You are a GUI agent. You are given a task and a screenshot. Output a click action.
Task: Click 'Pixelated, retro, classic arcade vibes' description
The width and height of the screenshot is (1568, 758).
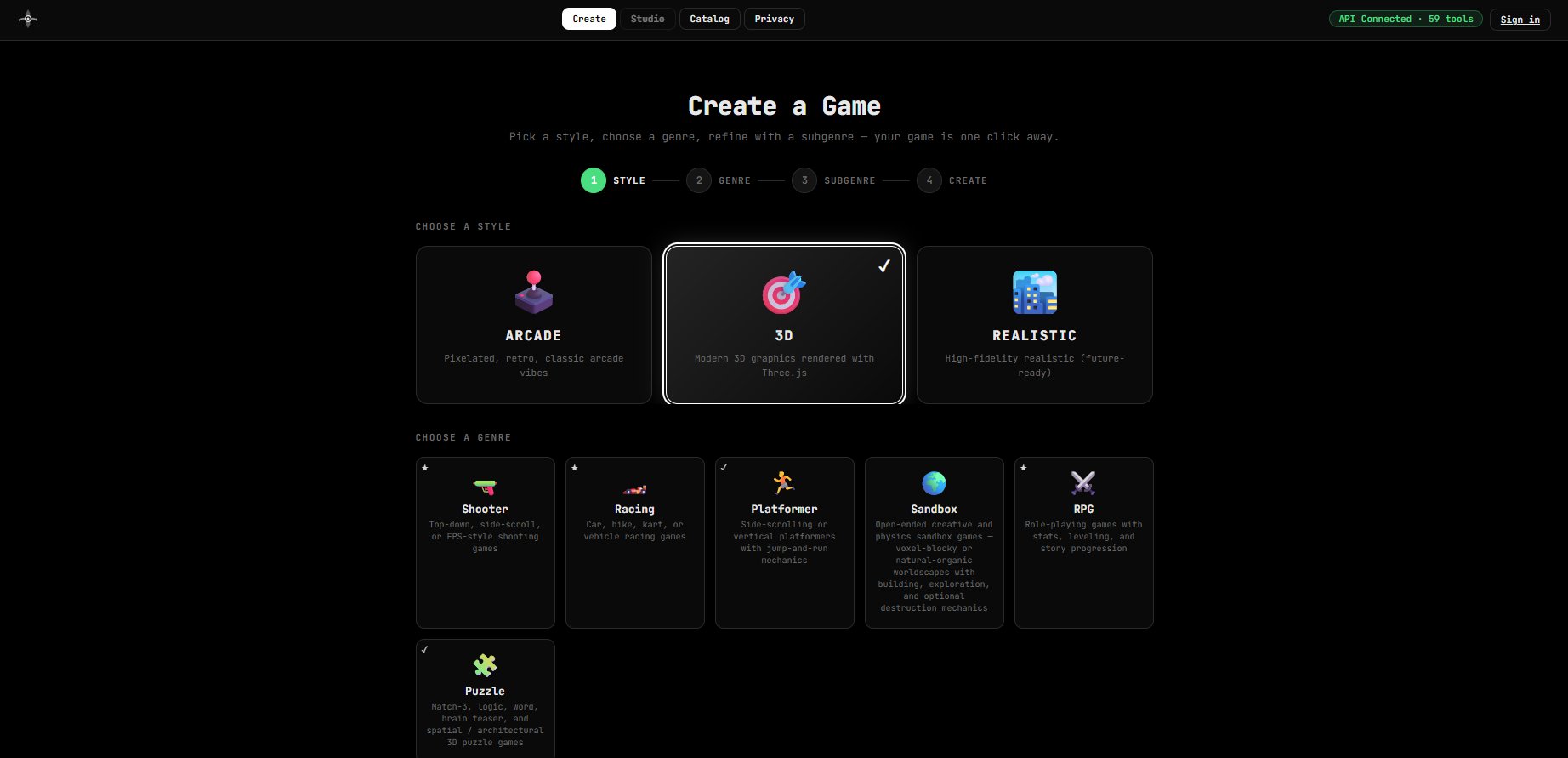click(534, 366)
